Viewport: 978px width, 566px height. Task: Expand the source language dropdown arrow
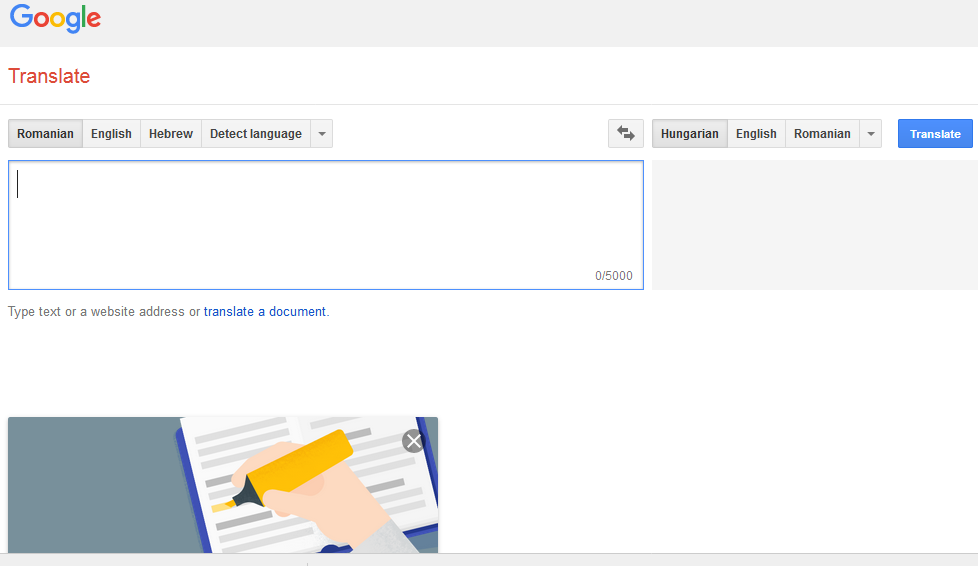pyautogui.click(x=321, y=134)
